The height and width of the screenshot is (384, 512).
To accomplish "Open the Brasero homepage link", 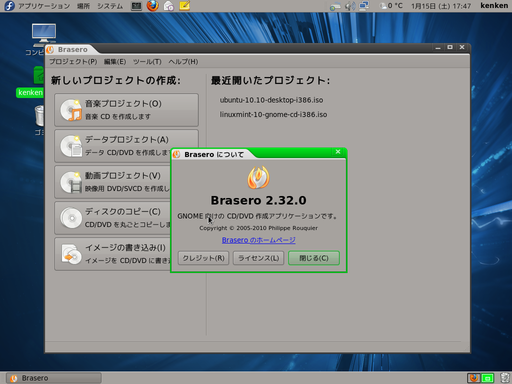I will pyautogui.click(x=259, y=240).
